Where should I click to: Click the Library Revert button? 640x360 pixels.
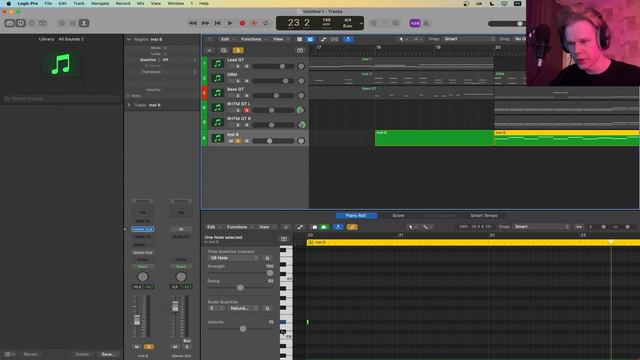pyautogui.click(x=30, y=354)
